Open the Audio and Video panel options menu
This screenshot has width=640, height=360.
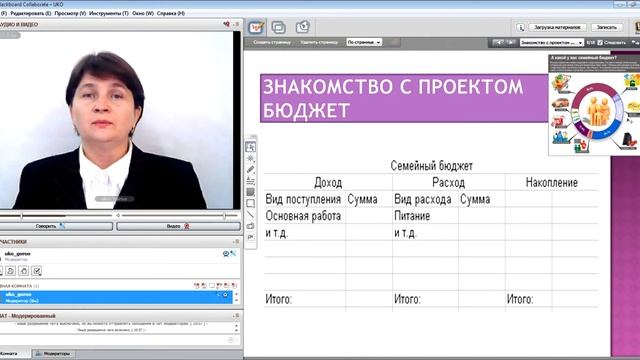[x=236, y=24]
